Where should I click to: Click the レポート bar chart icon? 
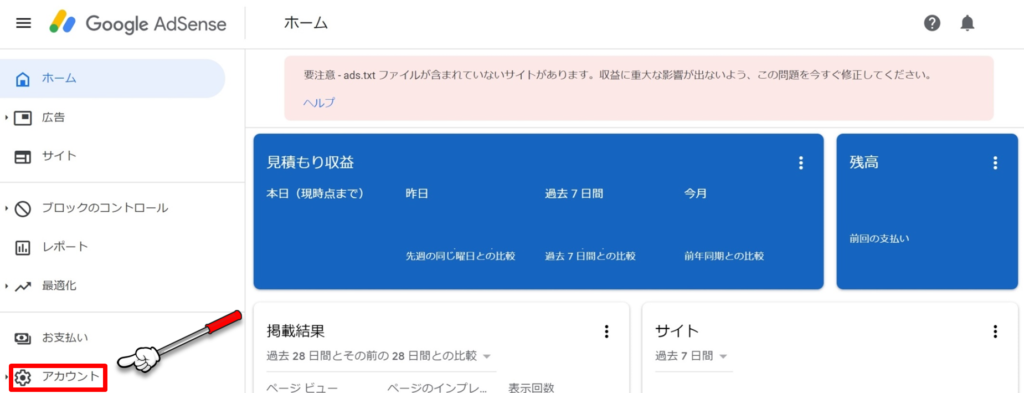click(23, 247)
